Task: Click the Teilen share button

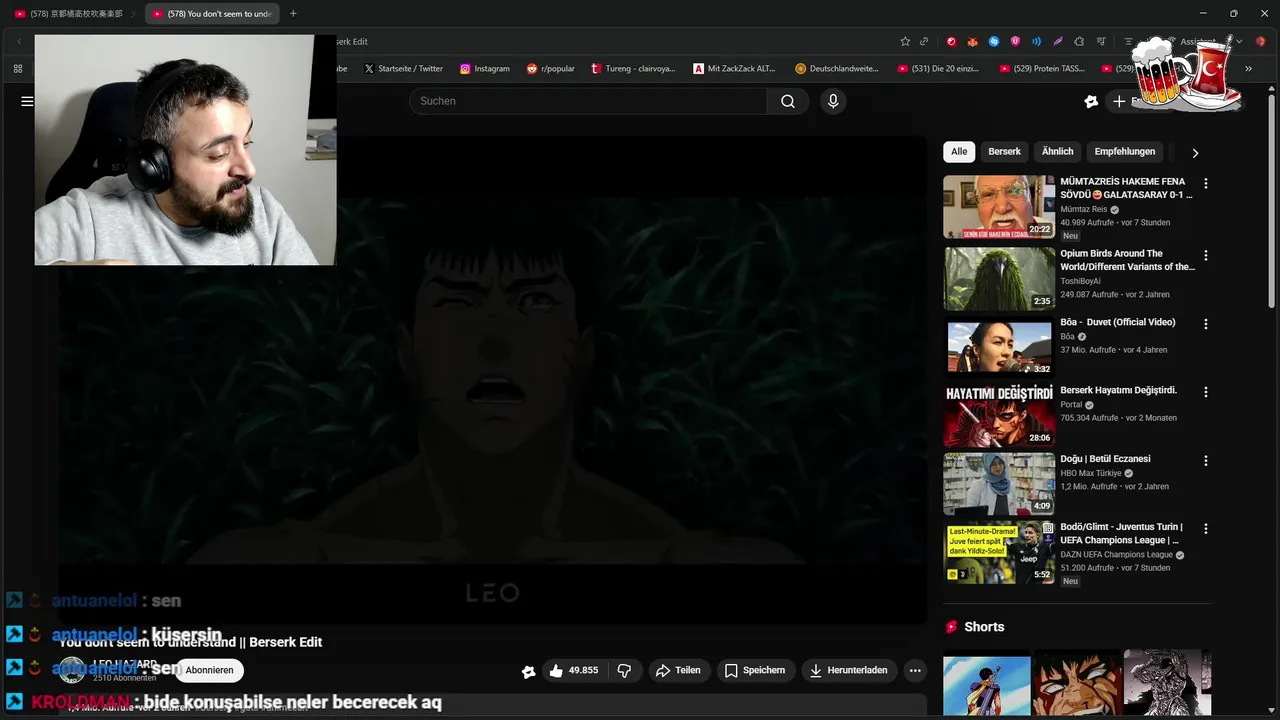Action: 678,670
